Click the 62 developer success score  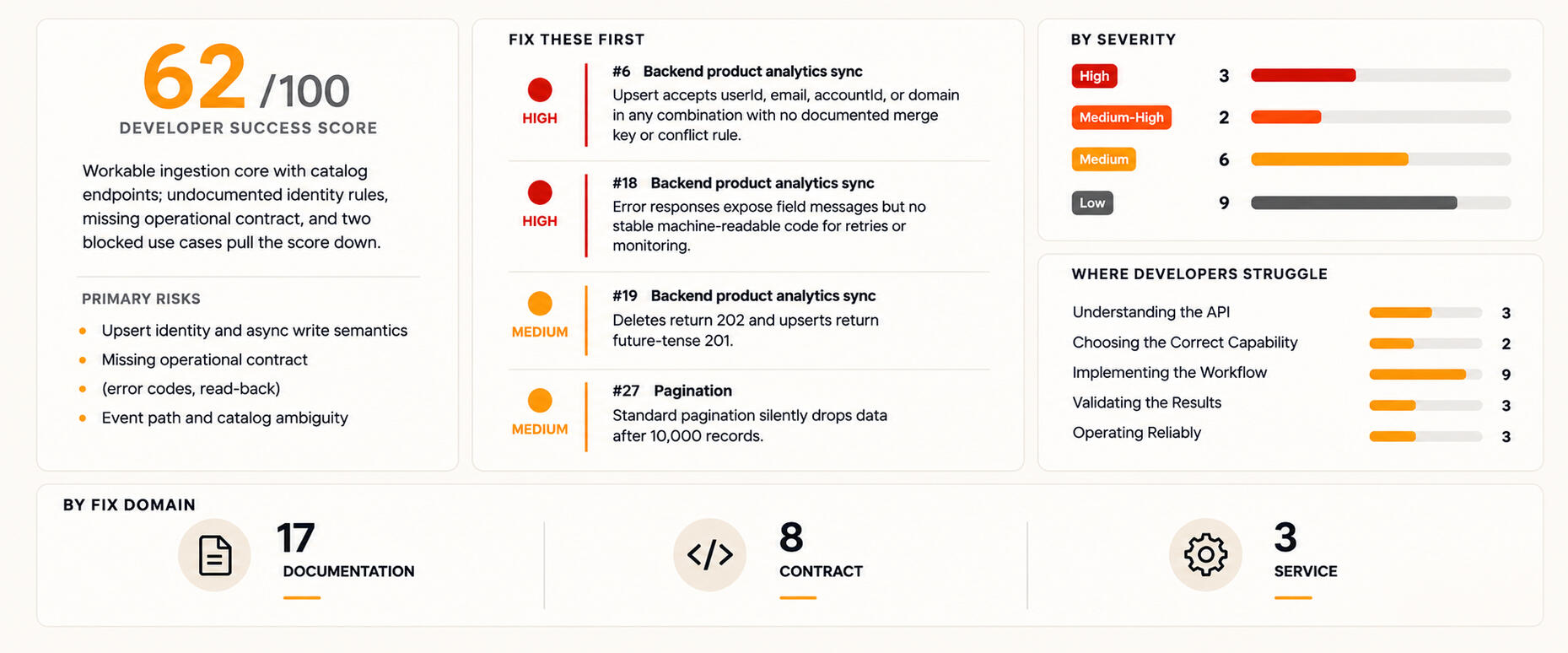[x=194, y=77]
